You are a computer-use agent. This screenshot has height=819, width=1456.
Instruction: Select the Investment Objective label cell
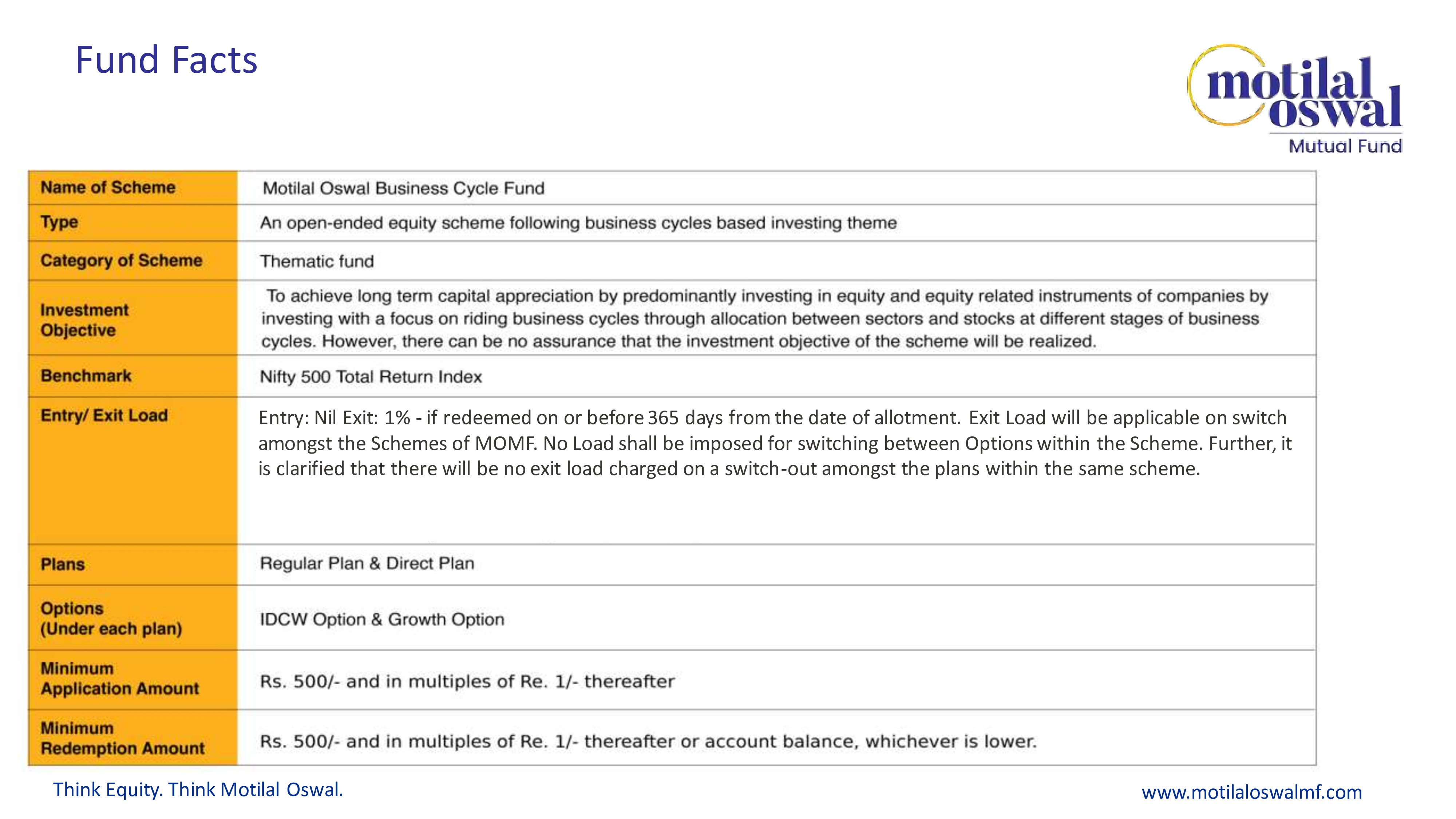coord(85,320)
